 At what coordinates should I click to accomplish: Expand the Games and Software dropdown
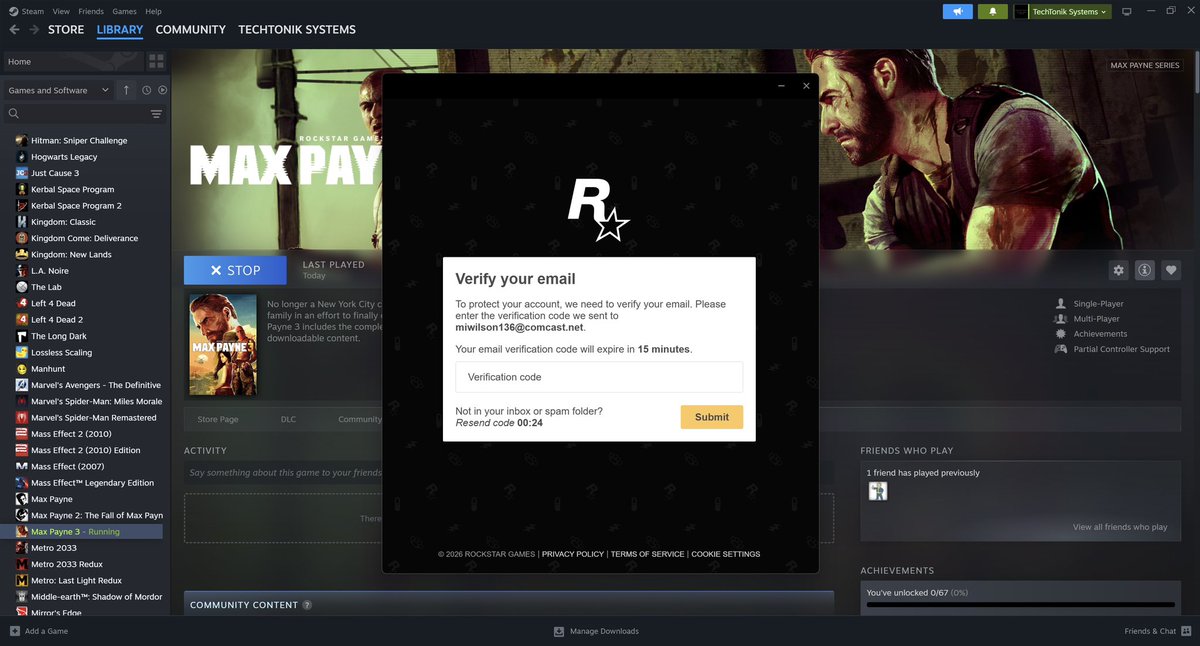58,90
